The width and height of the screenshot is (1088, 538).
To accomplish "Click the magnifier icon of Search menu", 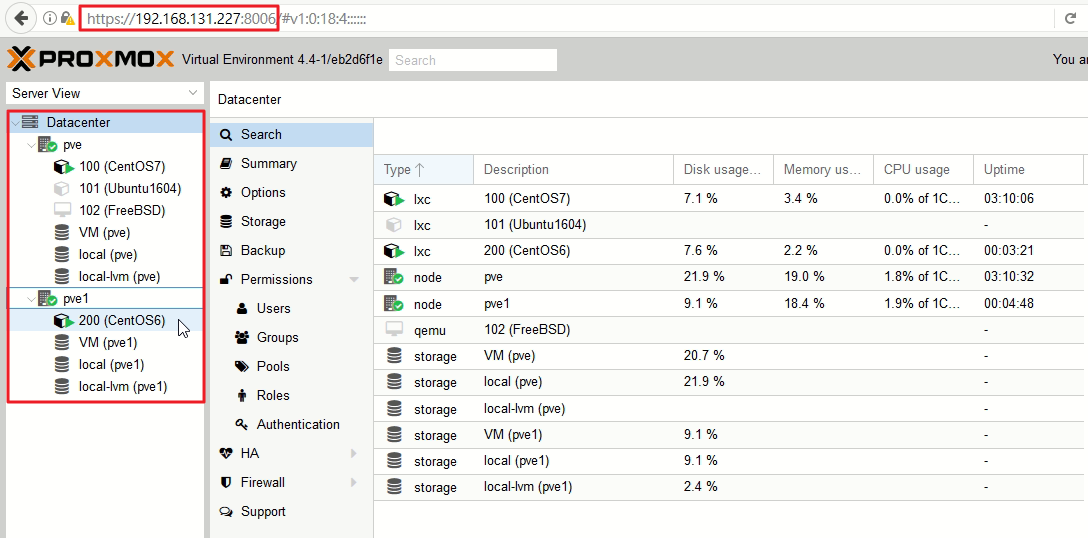I will coord(226,135).
